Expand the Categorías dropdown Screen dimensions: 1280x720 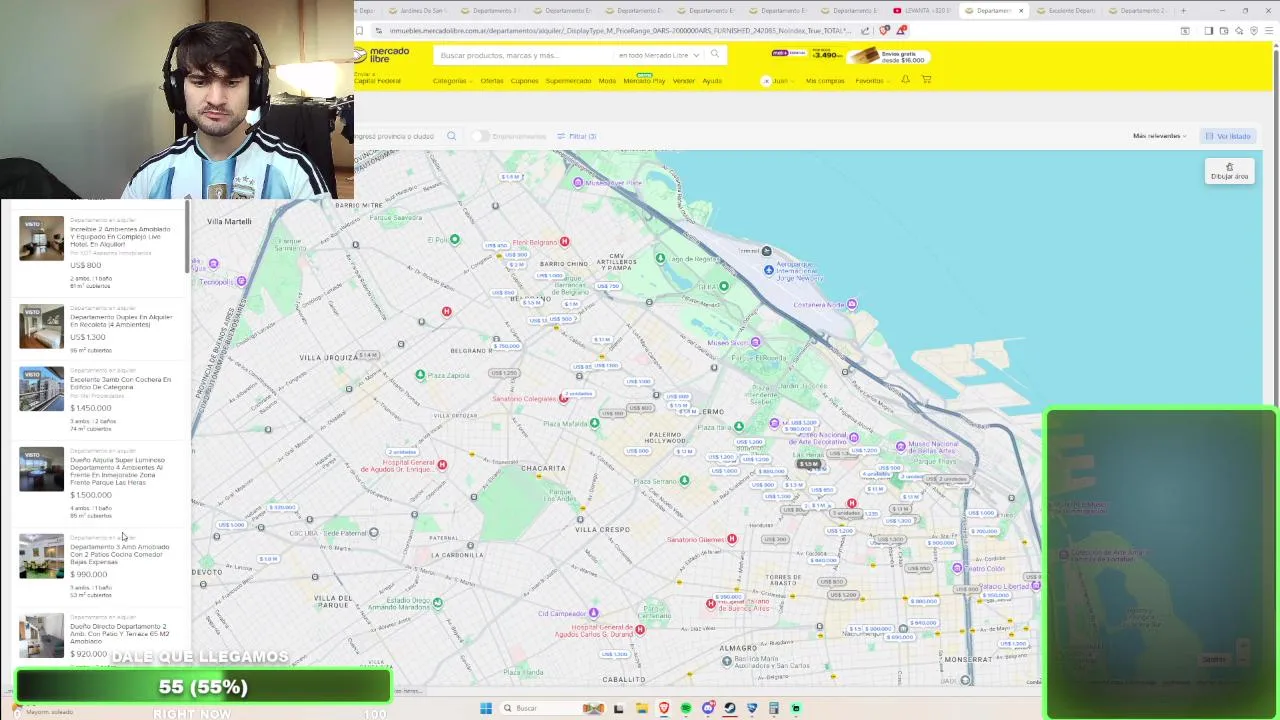tap(452, 81)
